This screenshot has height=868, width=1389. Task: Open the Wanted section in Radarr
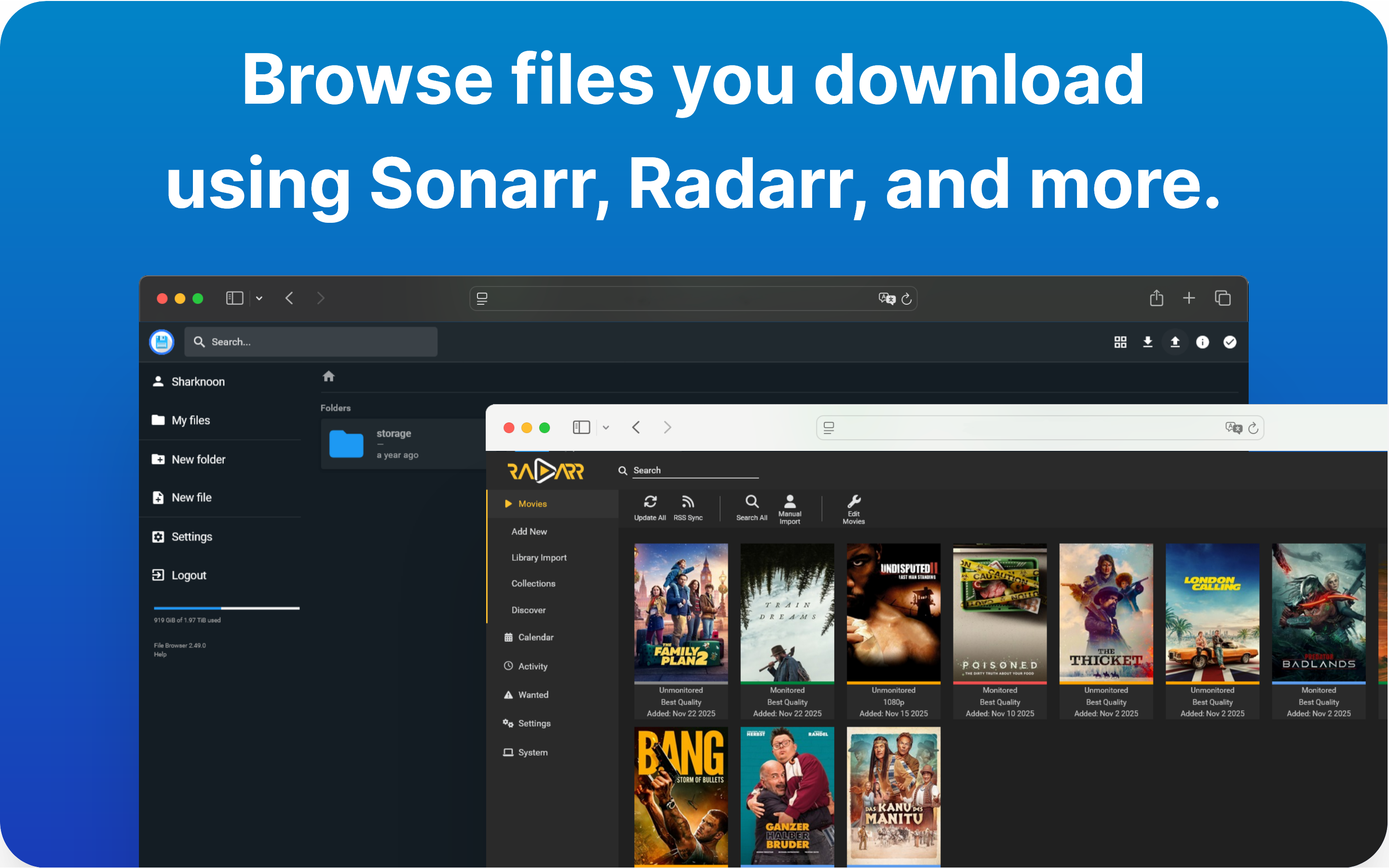532,694
